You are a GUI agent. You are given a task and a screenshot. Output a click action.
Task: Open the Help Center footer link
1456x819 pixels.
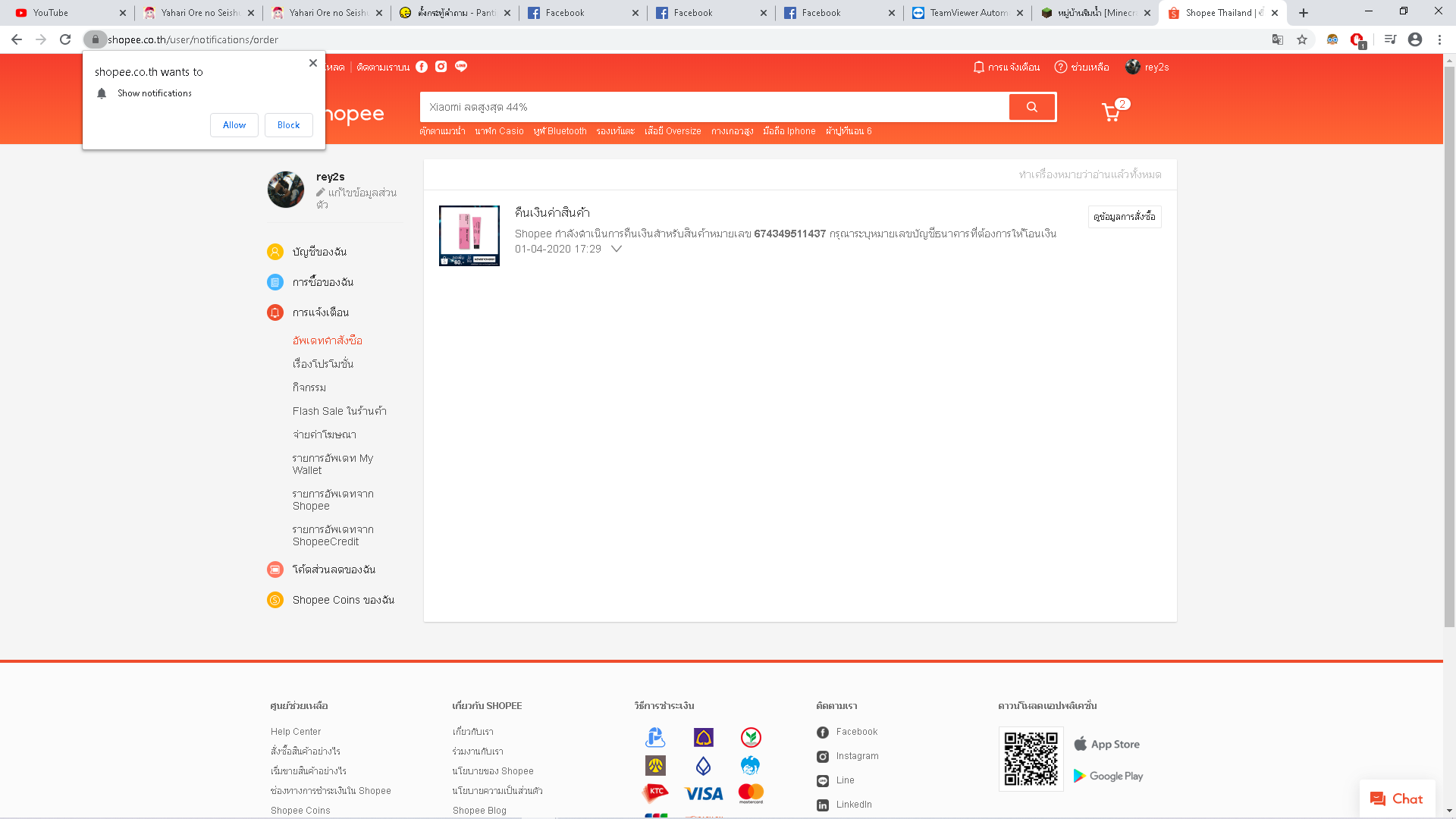pos(296,732)
